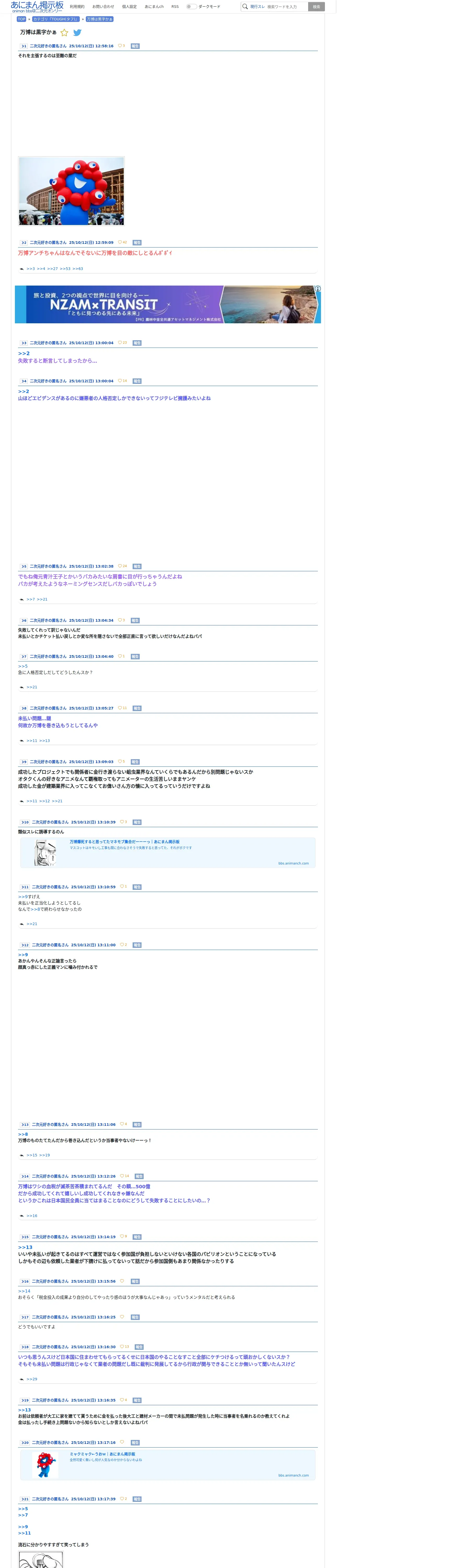
Task: Open the ad info icon on NZAM banner
Action: click(317, 289)
